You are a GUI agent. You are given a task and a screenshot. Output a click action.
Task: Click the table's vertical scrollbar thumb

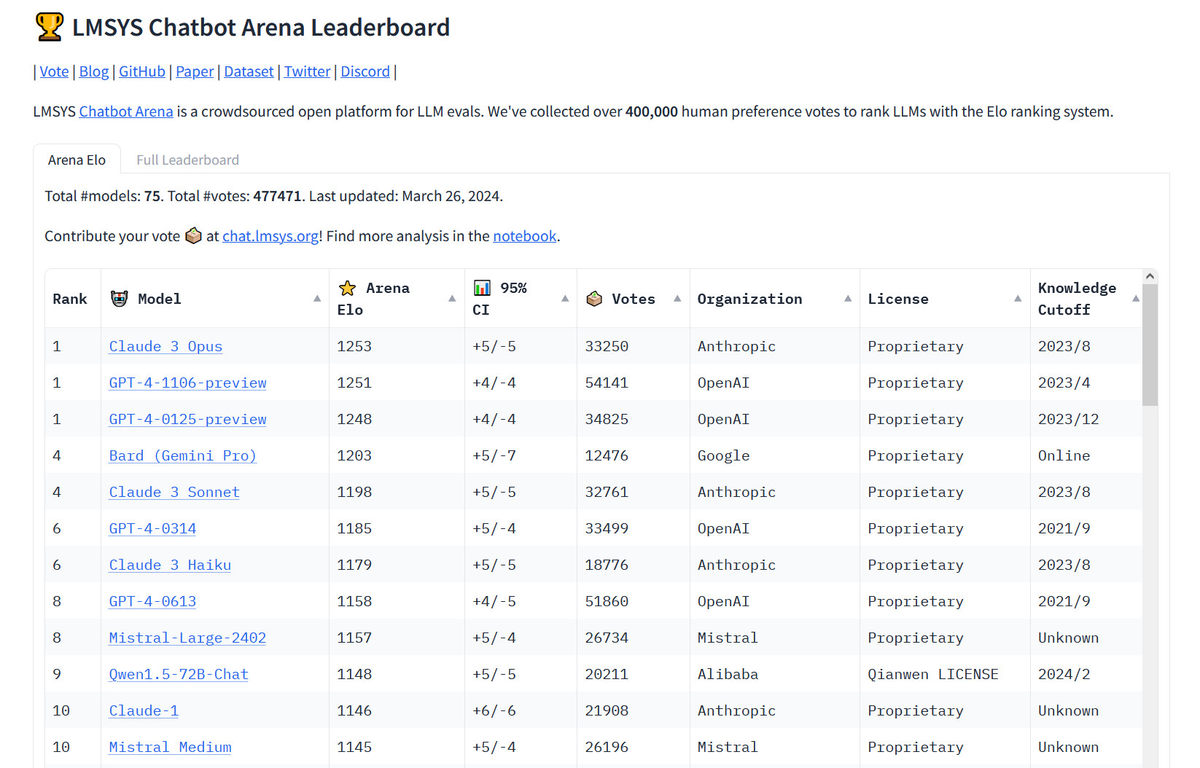[1150, 345]
